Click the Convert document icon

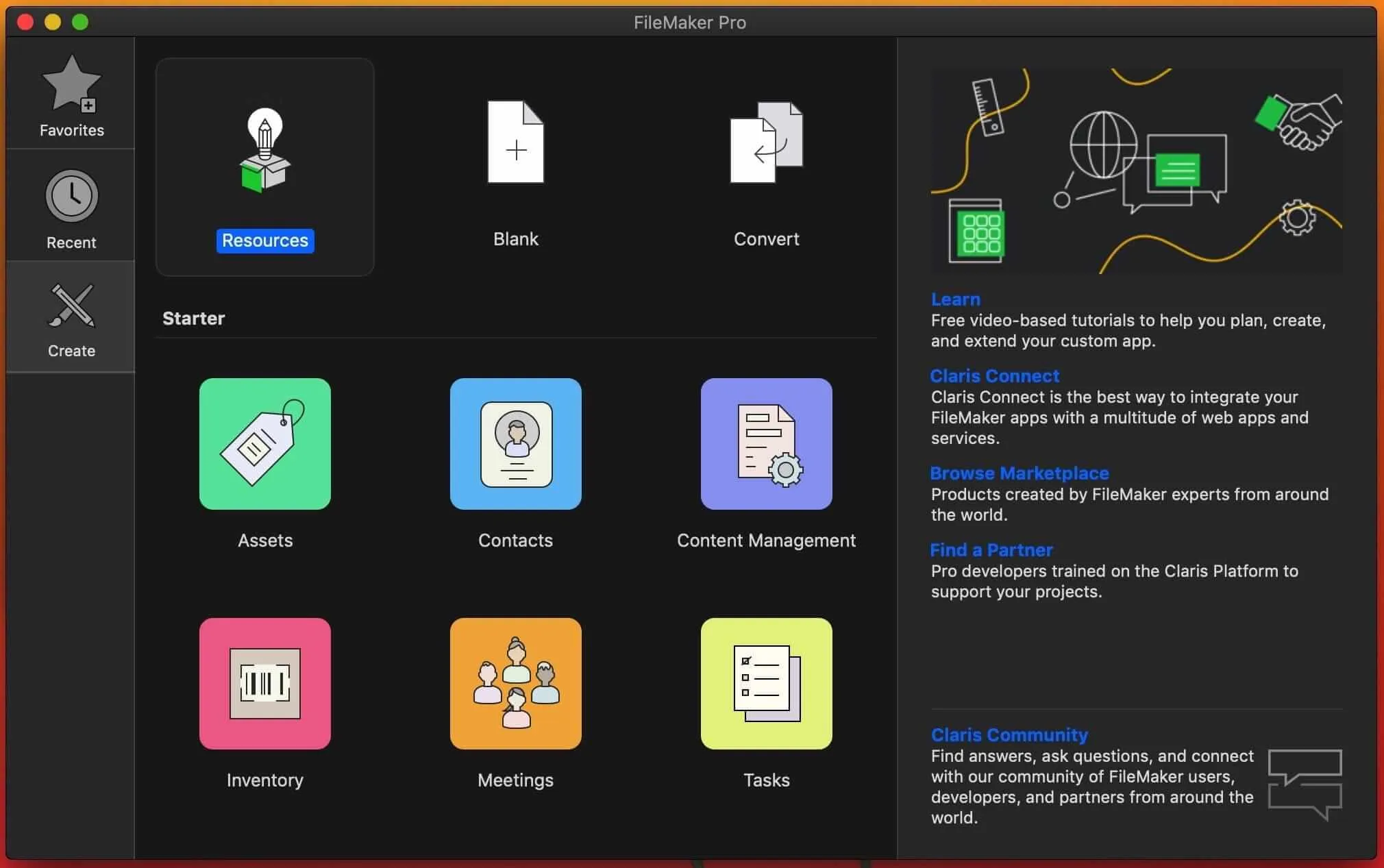click(x=766, y=142)
